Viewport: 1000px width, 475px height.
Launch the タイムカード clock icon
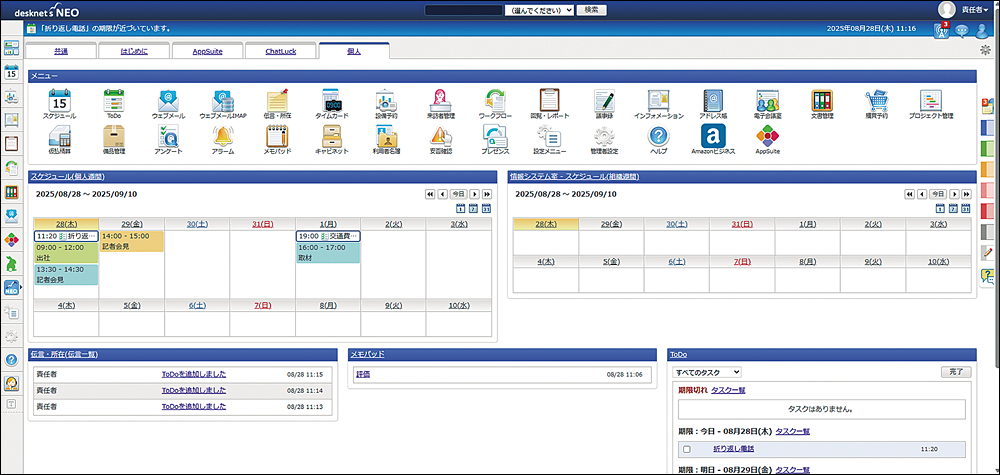331,101
